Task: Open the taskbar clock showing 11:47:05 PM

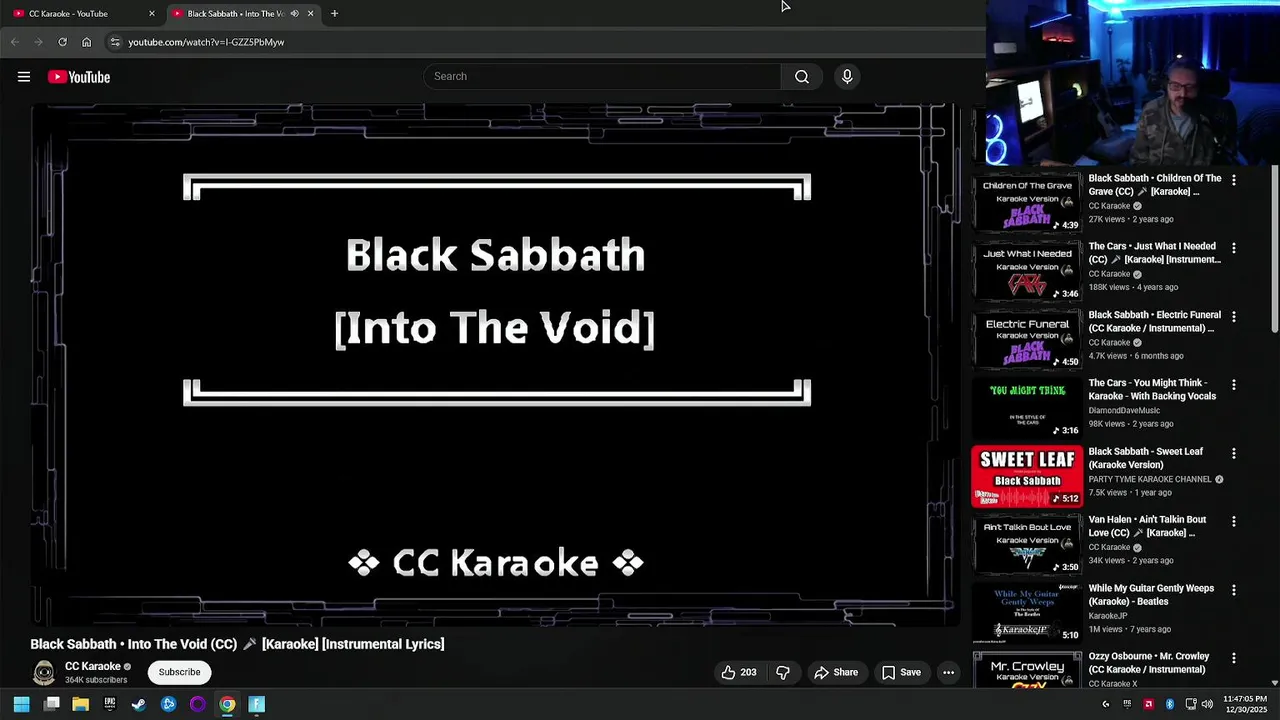Action: [x=1244, y=704]
